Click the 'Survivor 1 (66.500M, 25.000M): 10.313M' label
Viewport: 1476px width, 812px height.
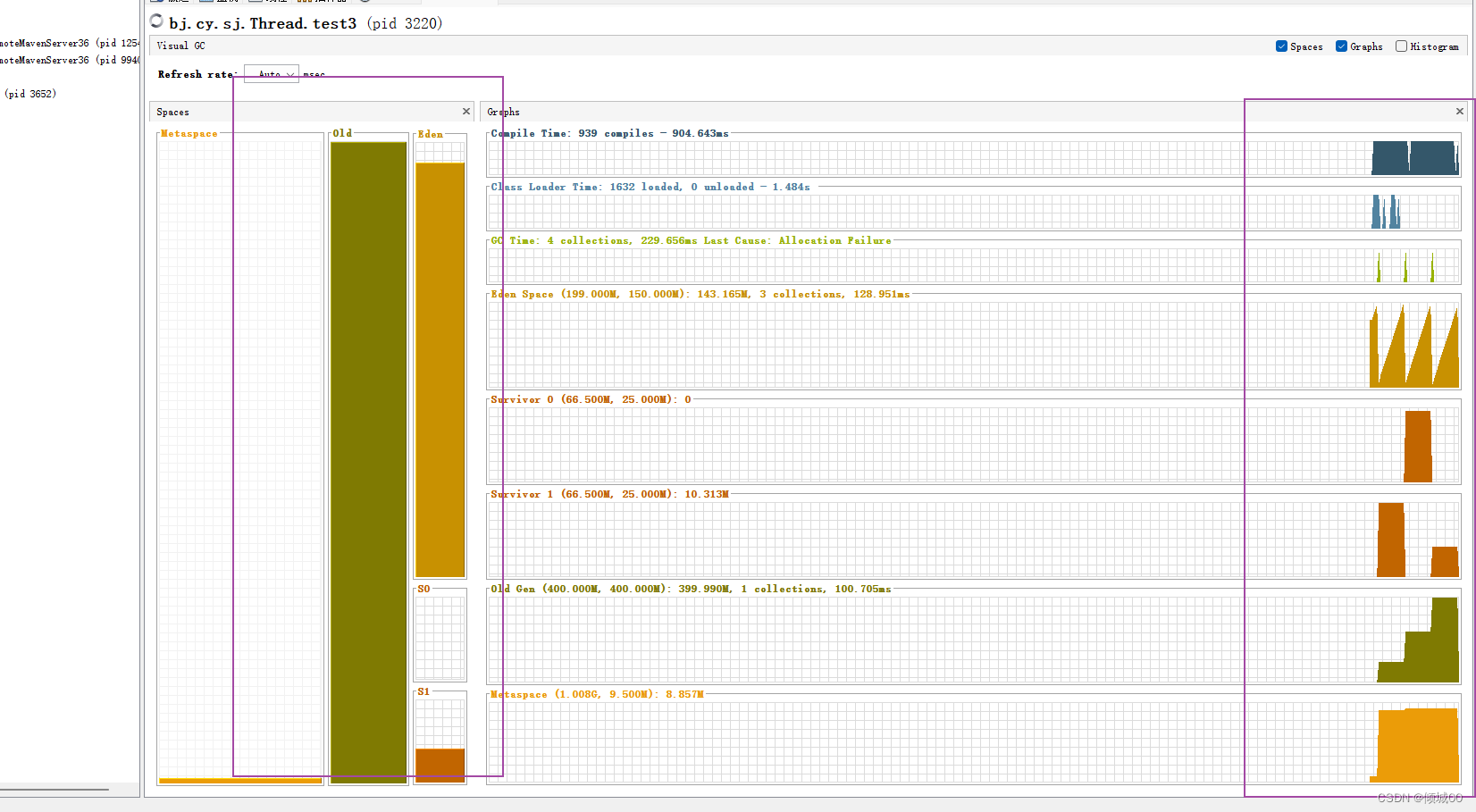[609, 494]
